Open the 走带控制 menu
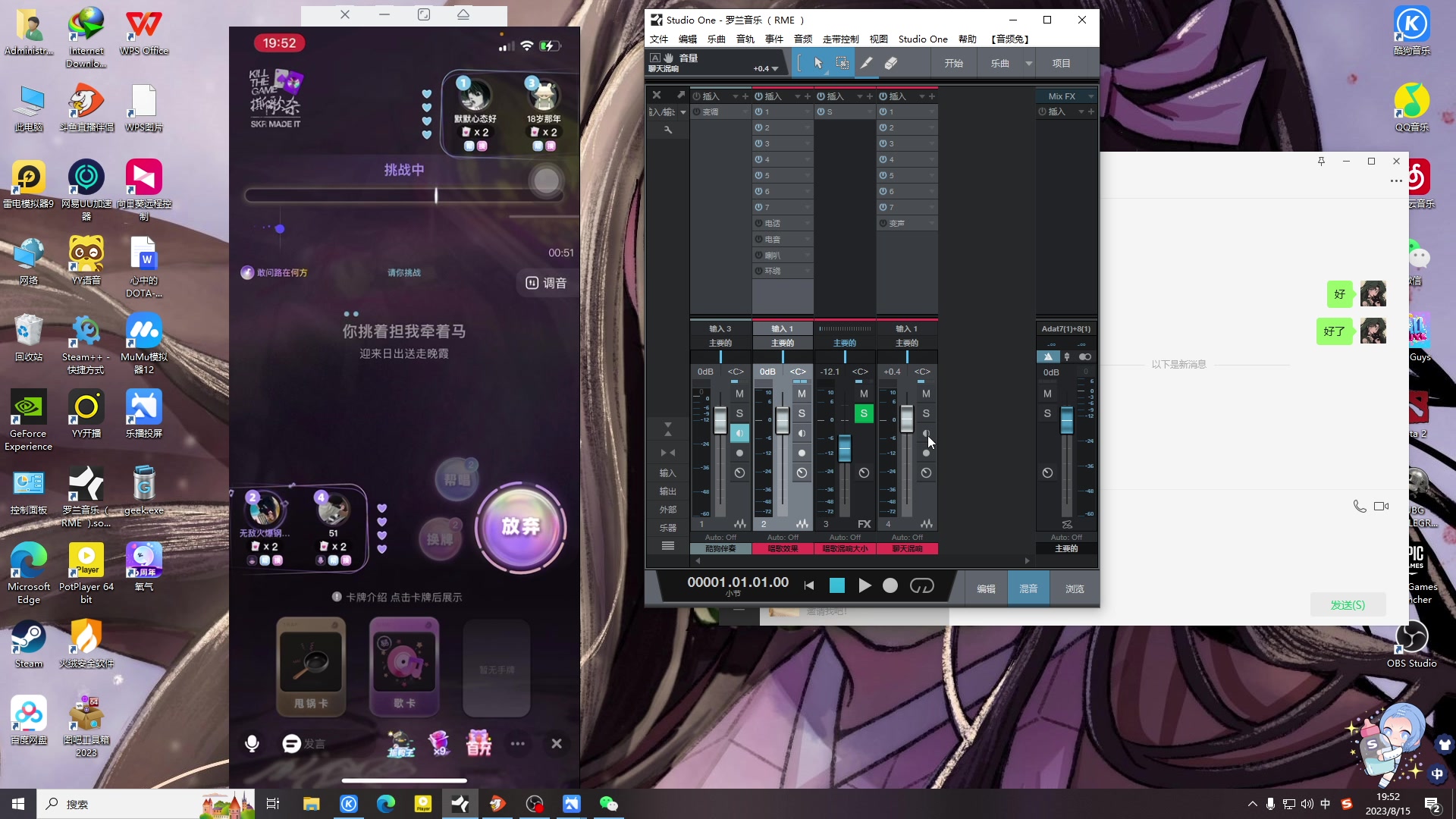The image size is (1456, 819). coord(840,39)
